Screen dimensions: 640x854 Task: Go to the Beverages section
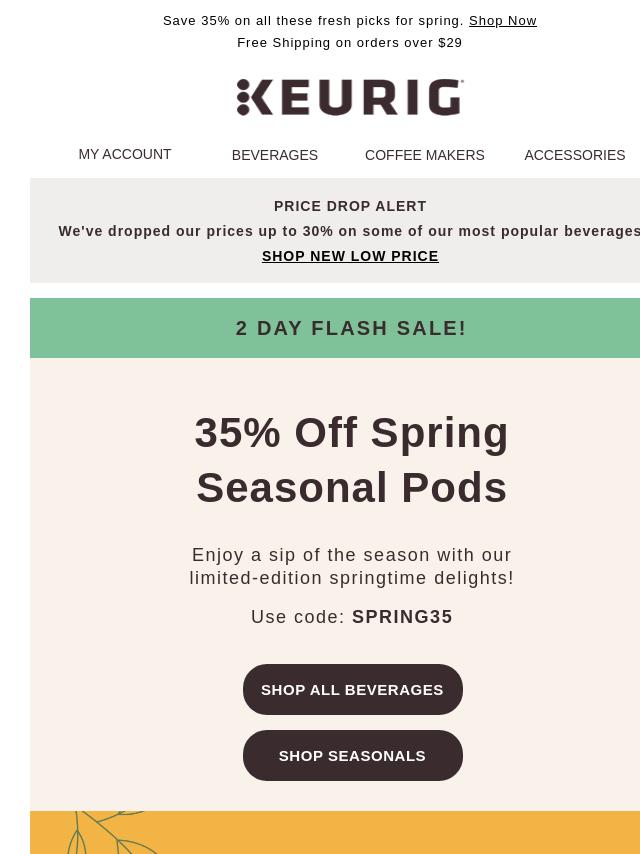(275, 155)
